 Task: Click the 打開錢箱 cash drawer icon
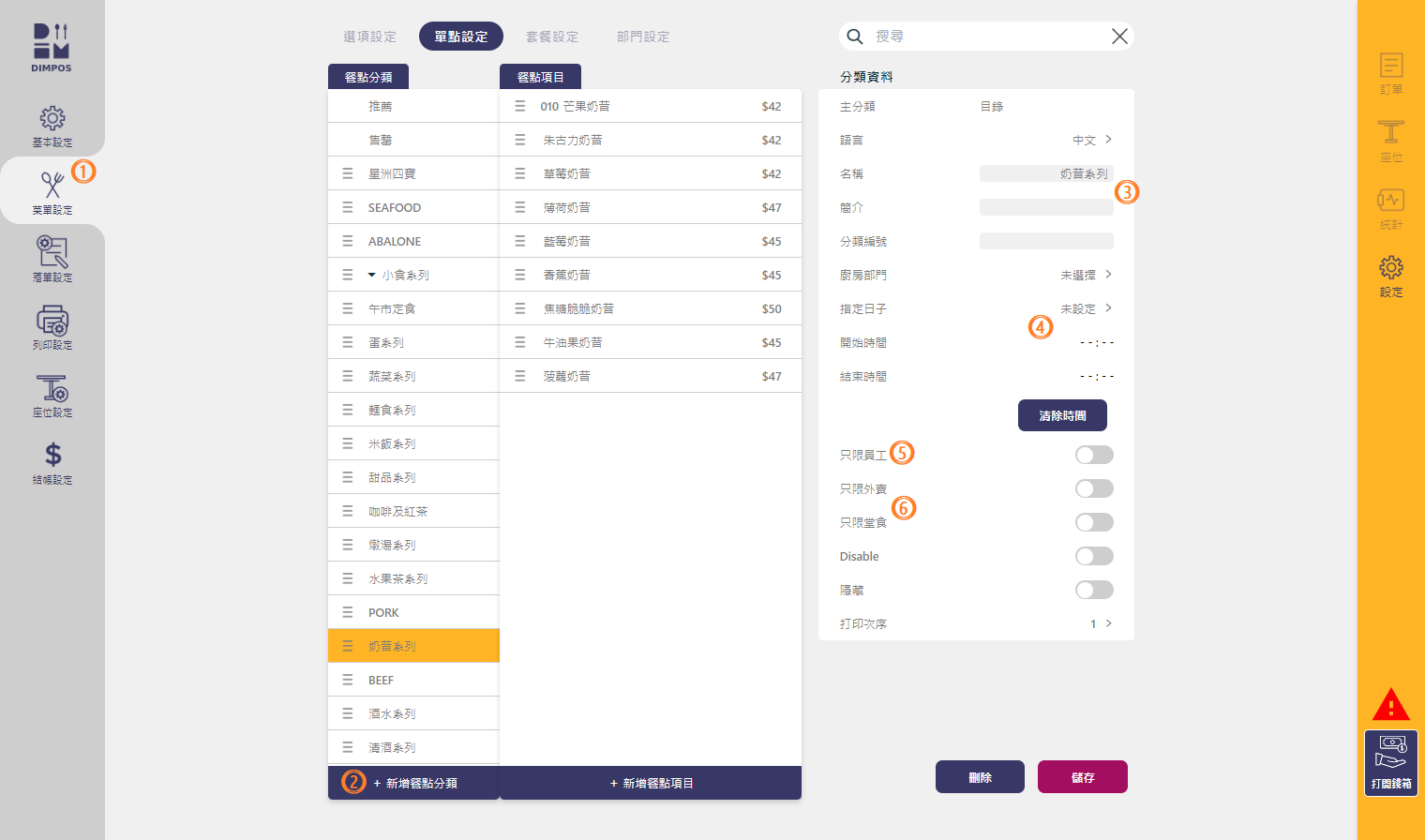point(1391,754)
